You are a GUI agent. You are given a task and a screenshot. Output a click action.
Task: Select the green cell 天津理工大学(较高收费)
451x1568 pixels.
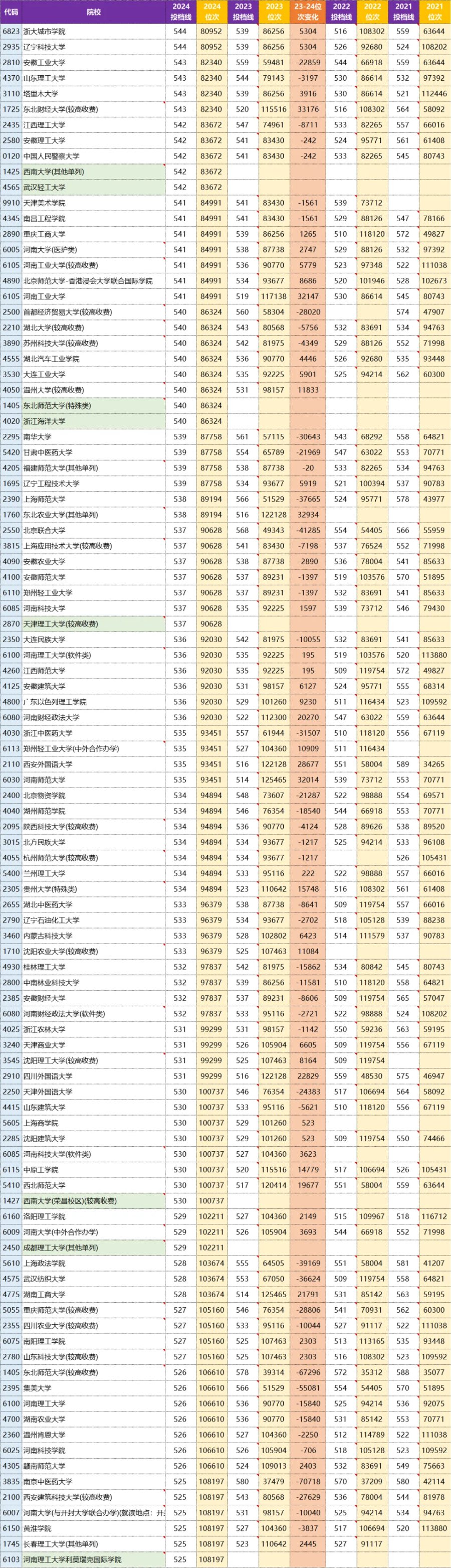94,624
